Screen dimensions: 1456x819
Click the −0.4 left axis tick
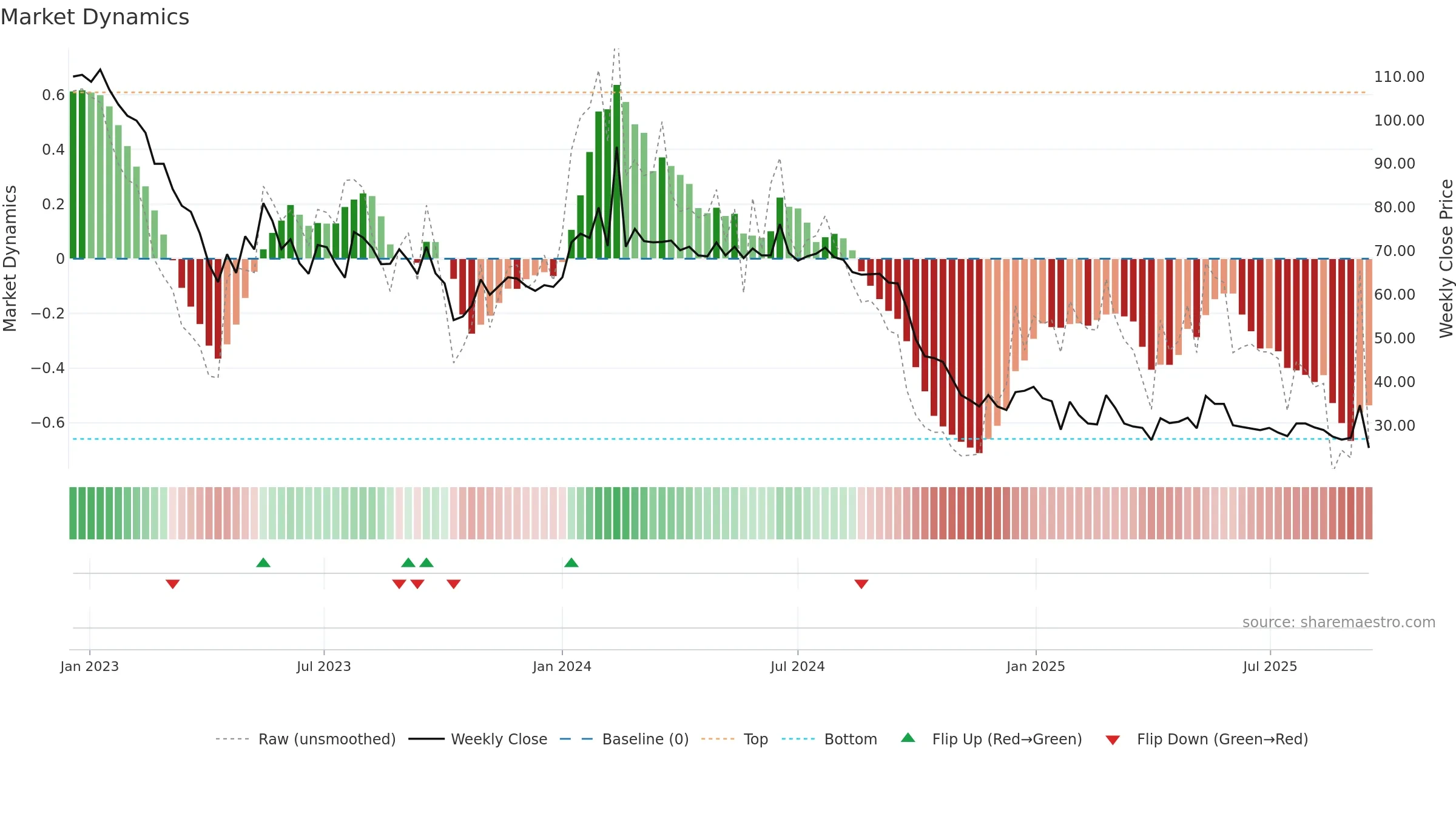tap(48, 368)
